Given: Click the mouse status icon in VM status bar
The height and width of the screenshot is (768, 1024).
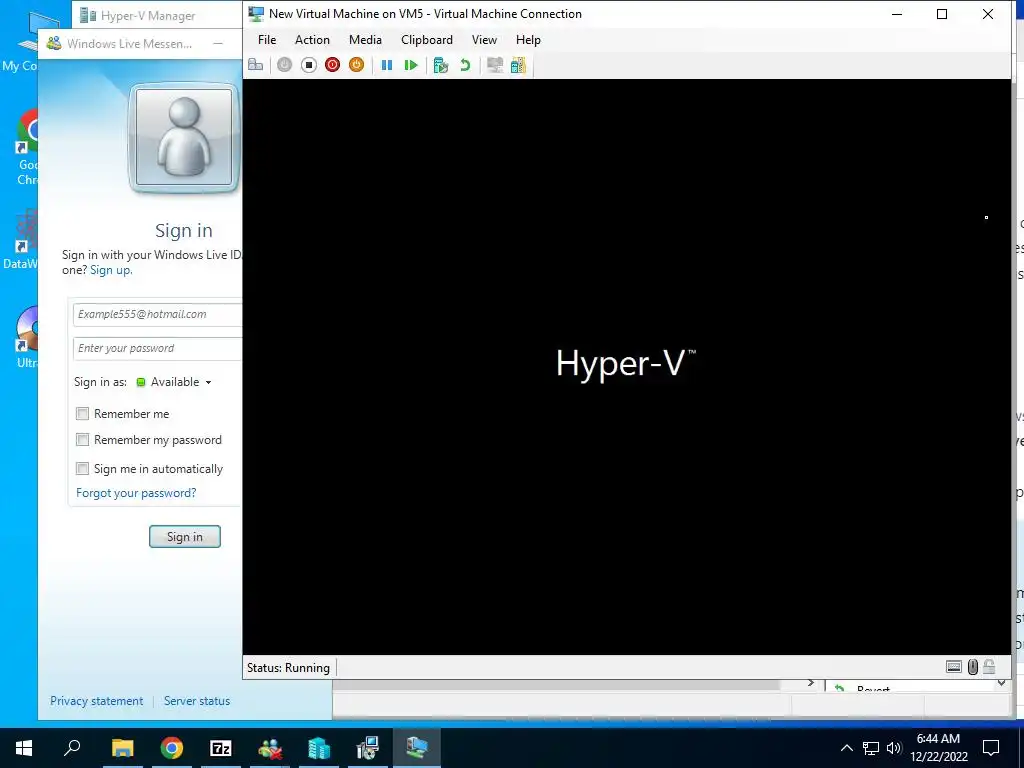Looking at the screenshot, I should click(972, 667).
